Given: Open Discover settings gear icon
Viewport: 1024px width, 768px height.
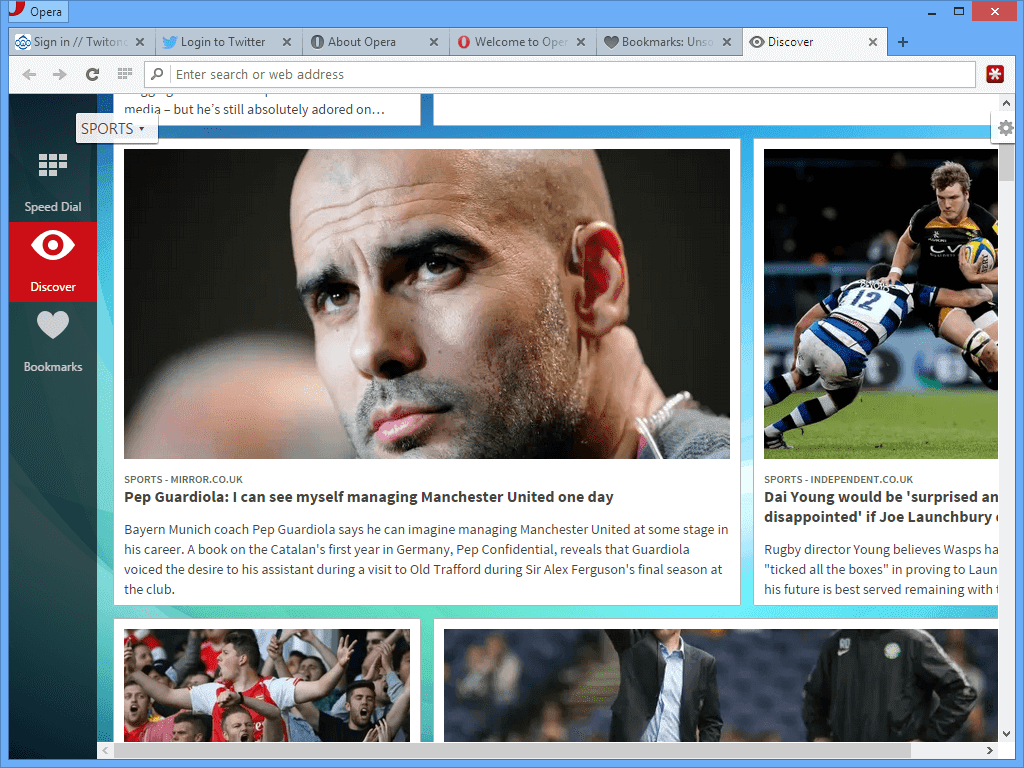Looking at the screenshot, I should pyautogui.click(x=1006, y=128).
